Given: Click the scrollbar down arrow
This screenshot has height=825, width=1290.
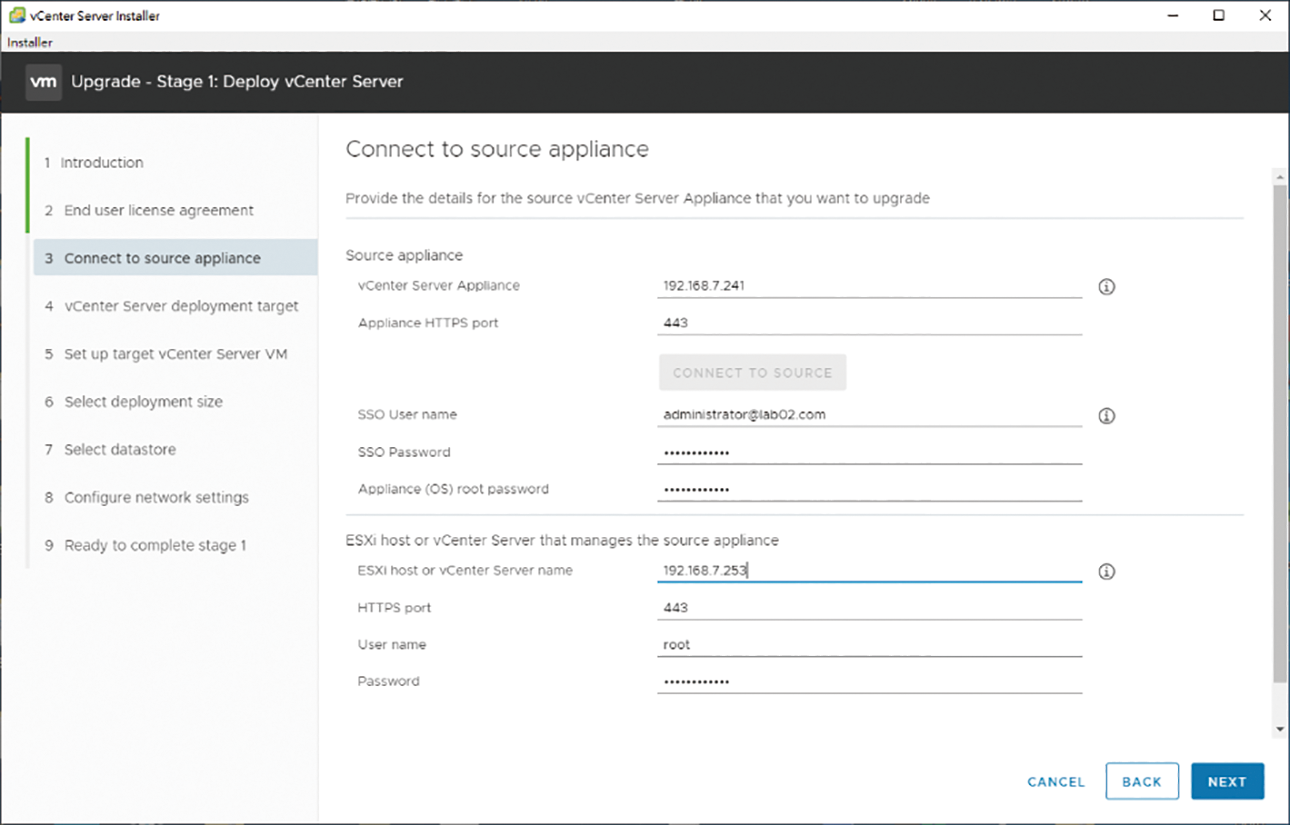Looking at the screenshot, I should 1280,730.
